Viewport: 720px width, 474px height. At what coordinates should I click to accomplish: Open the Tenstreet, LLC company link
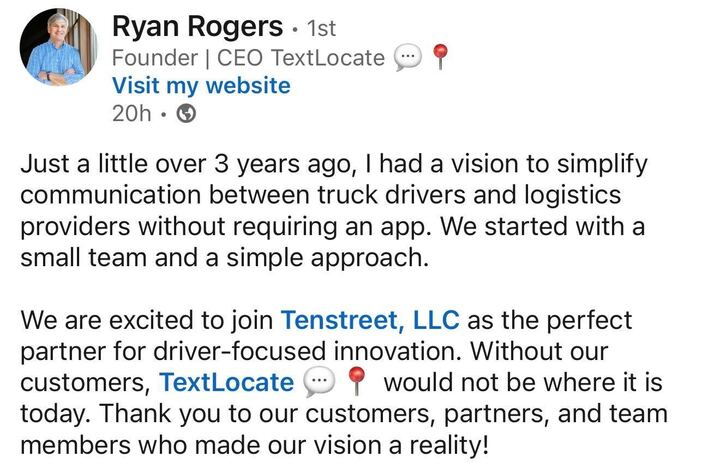[x=370, y=321]
